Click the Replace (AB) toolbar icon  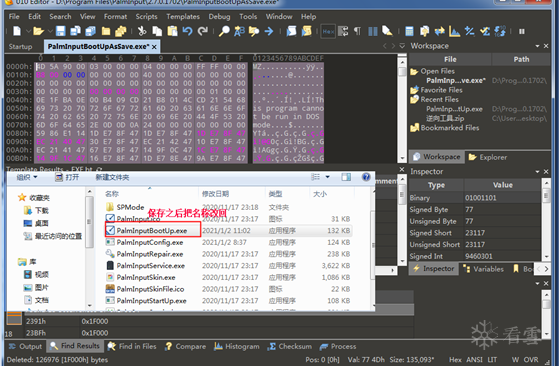239,31
